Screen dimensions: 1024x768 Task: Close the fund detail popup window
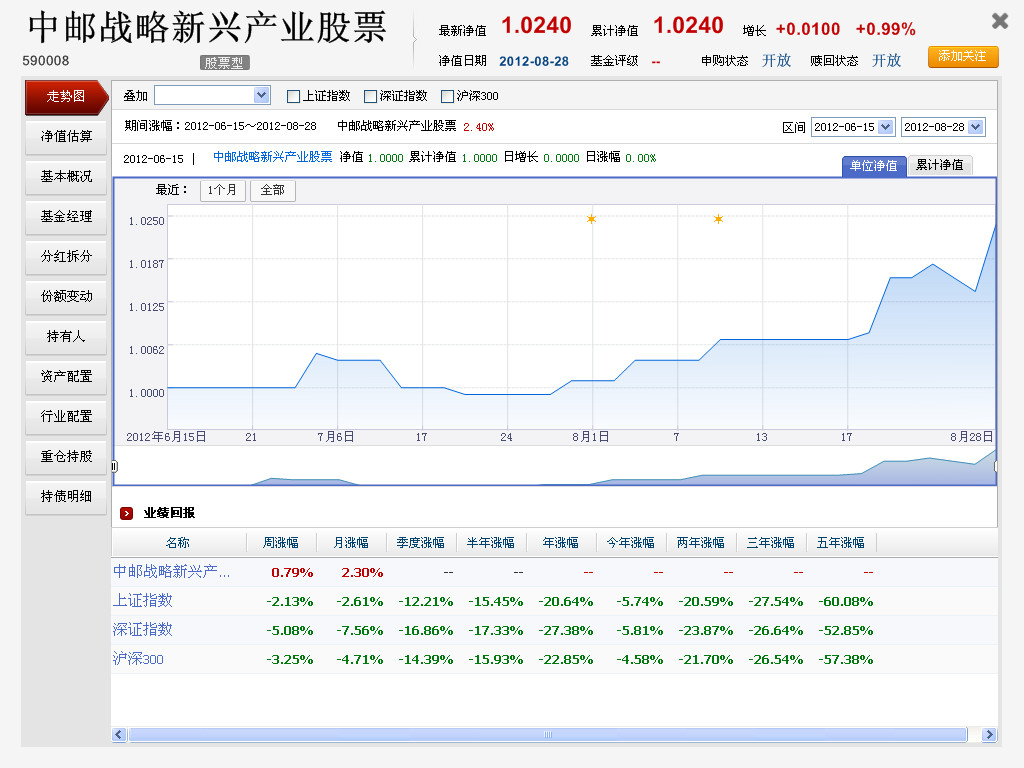coord(999,21)
